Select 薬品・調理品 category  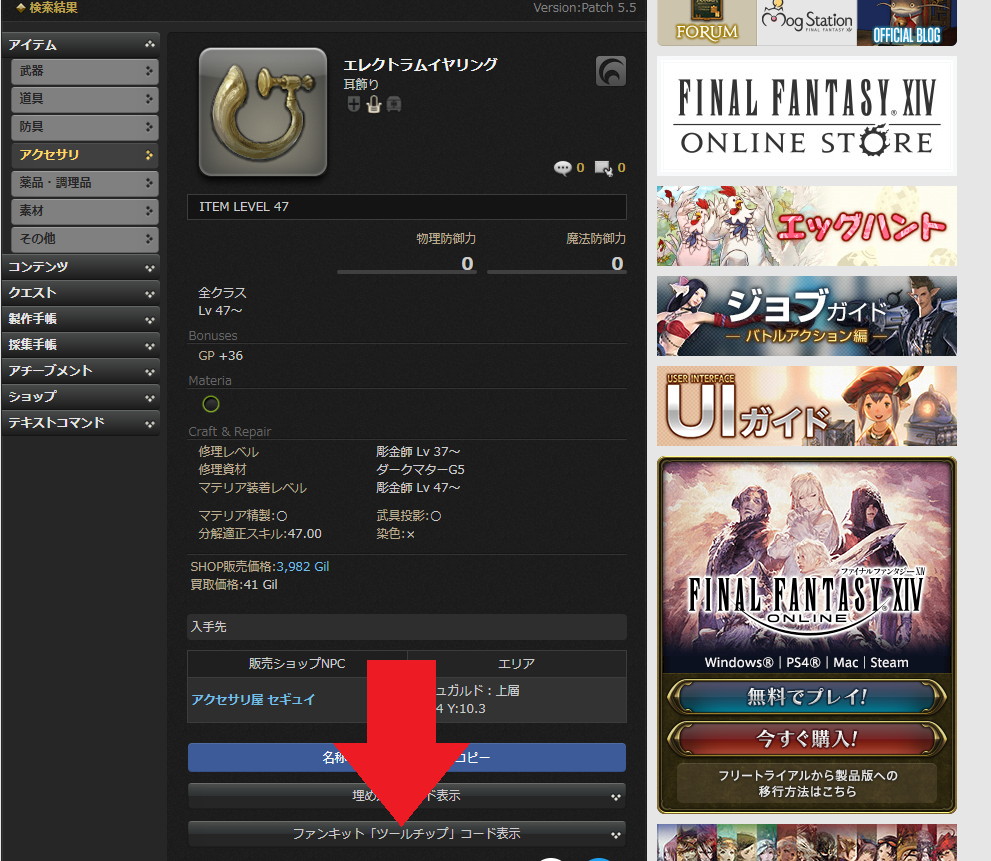(85, 183)
